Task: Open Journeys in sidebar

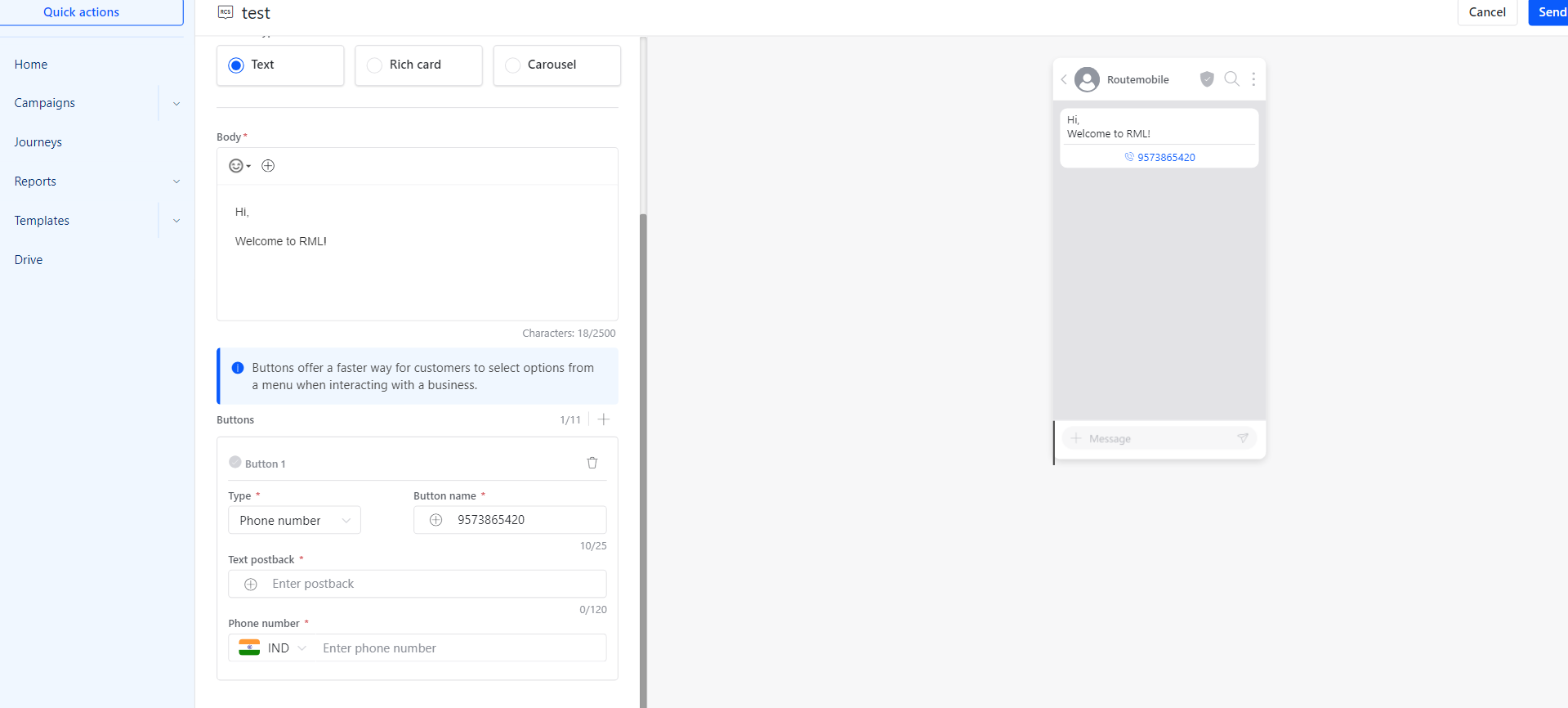Action: 38,142
